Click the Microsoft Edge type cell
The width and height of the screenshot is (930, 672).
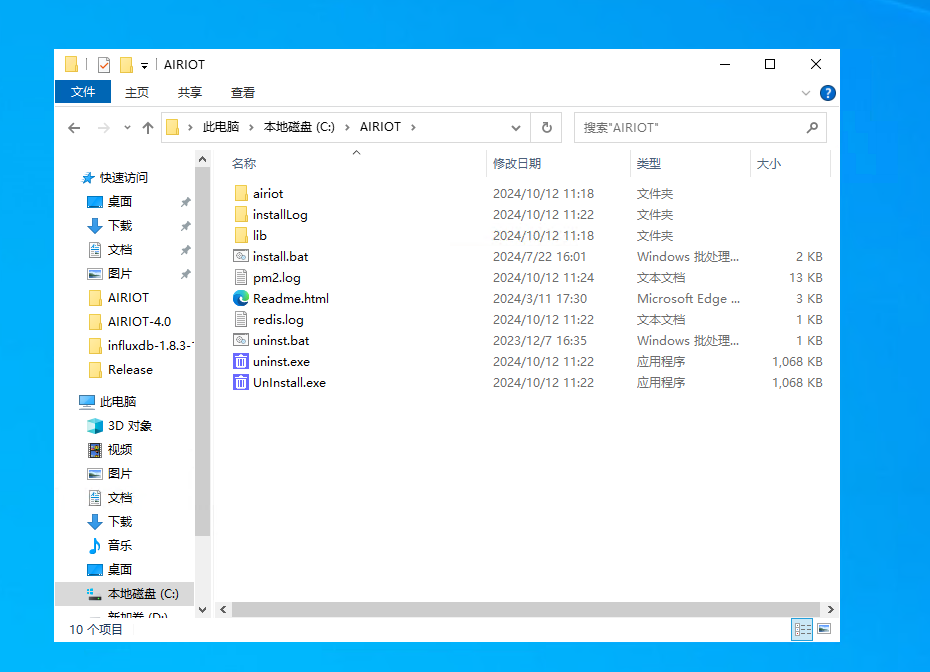point(688,299)
